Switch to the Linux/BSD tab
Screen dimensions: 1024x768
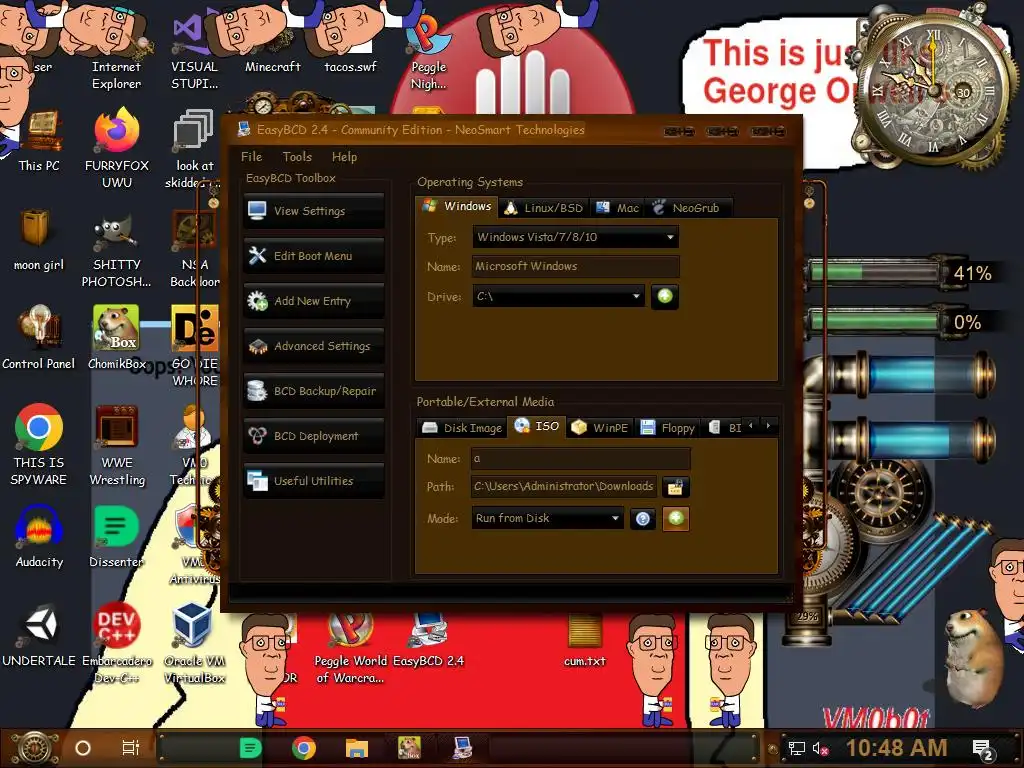click(x=544, y=208)
